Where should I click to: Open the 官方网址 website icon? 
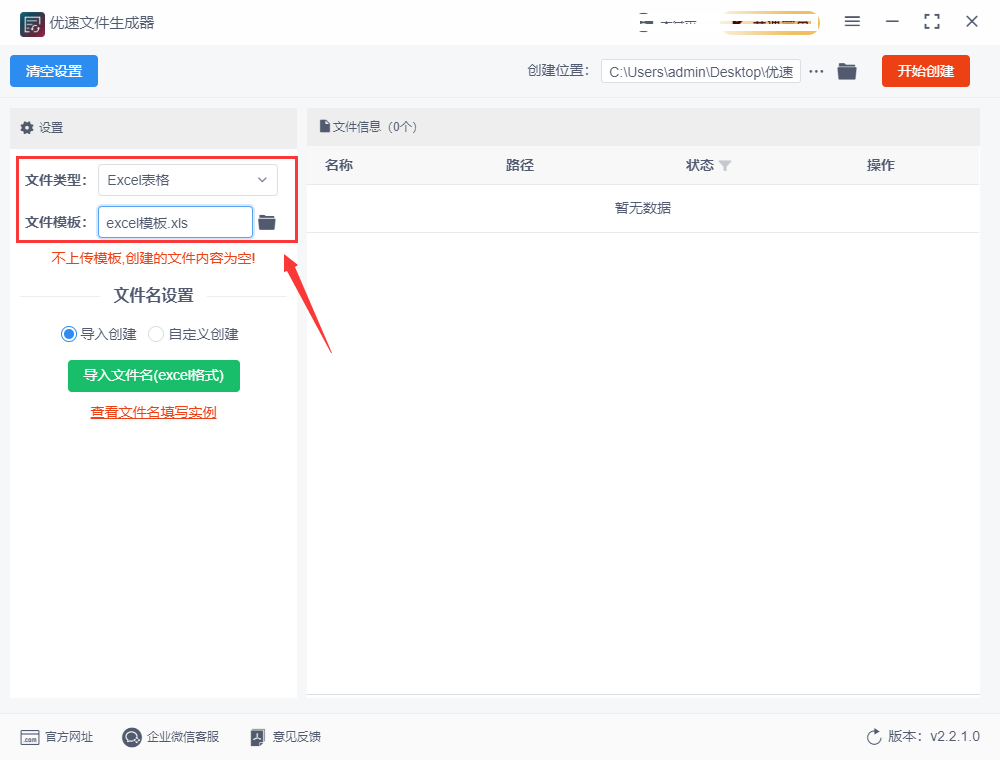(30, 737)
